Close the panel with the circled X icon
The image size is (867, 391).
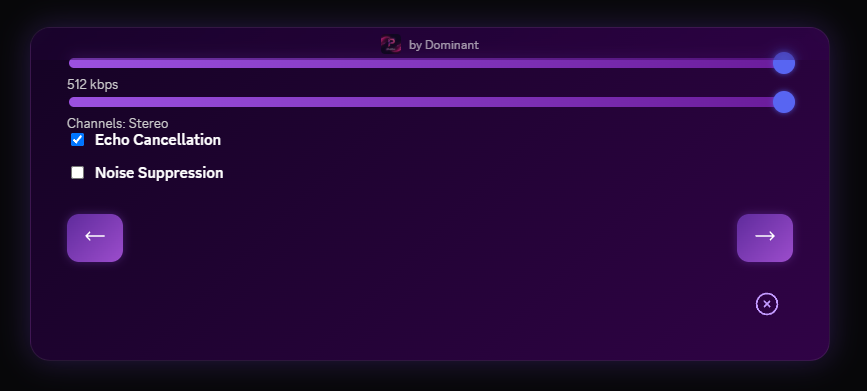[x=767, y=304]
